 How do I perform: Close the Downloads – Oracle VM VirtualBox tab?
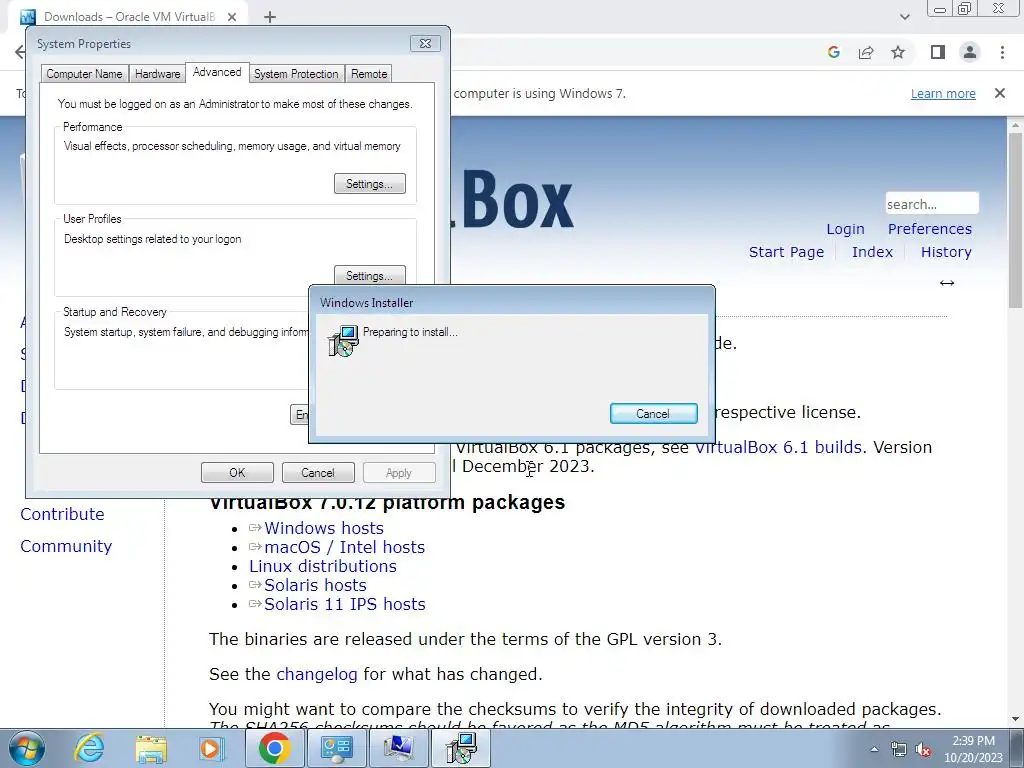(232, 17)
